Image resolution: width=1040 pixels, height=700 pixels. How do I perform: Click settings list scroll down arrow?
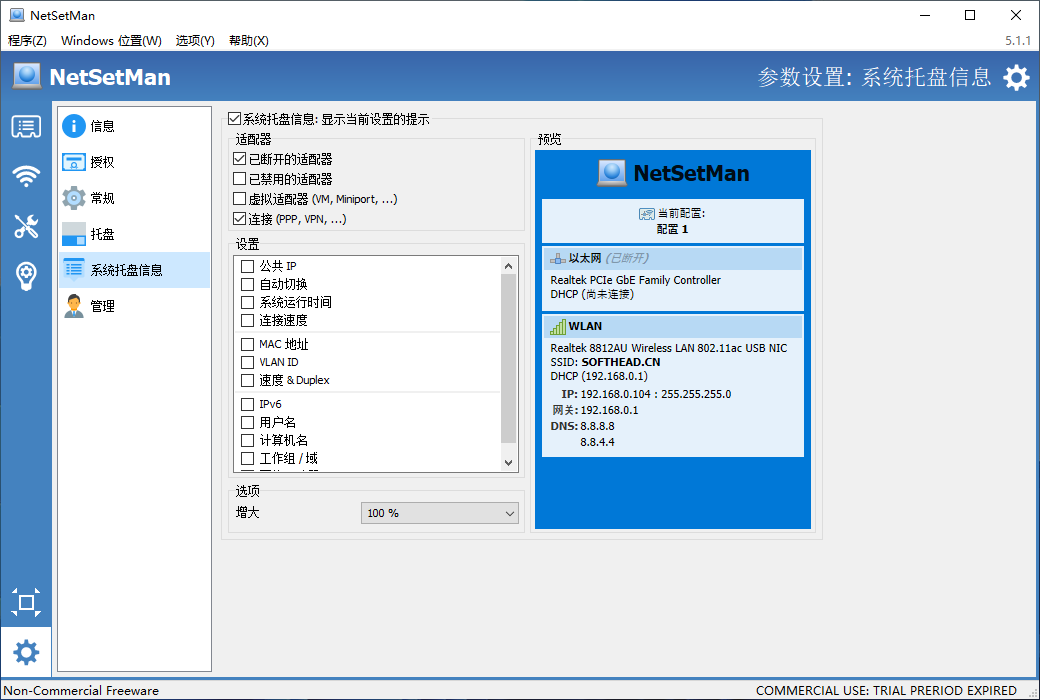pos(508,462)
